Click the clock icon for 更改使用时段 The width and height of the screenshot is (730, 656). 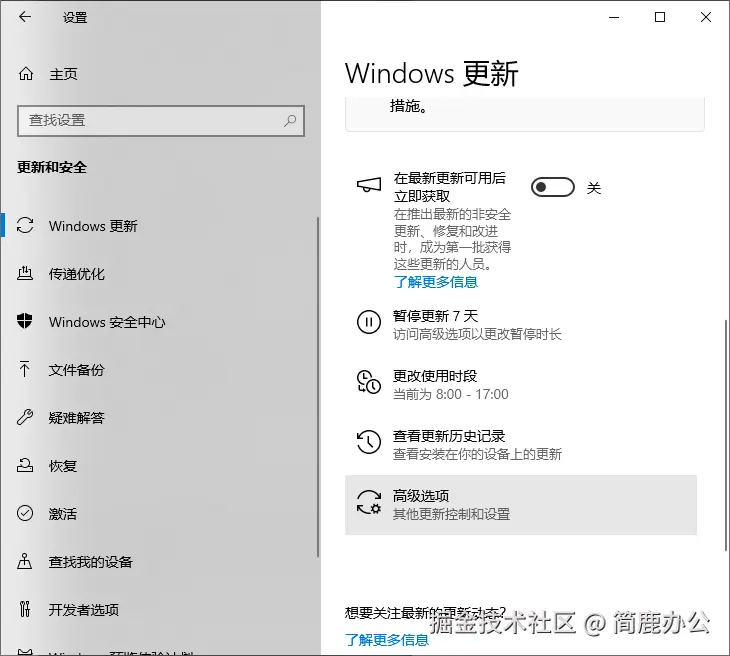pyautogui.click(x=369, y=382)
